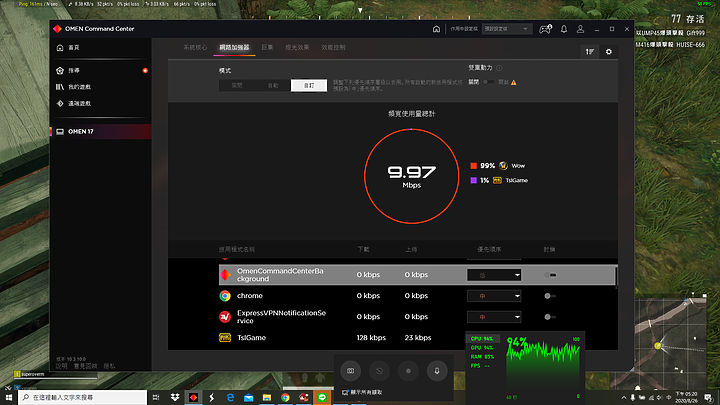The height and width of the screenshot is (405, 720).
Task: Select the 關閉 off mode option
Action: [237, 85]
